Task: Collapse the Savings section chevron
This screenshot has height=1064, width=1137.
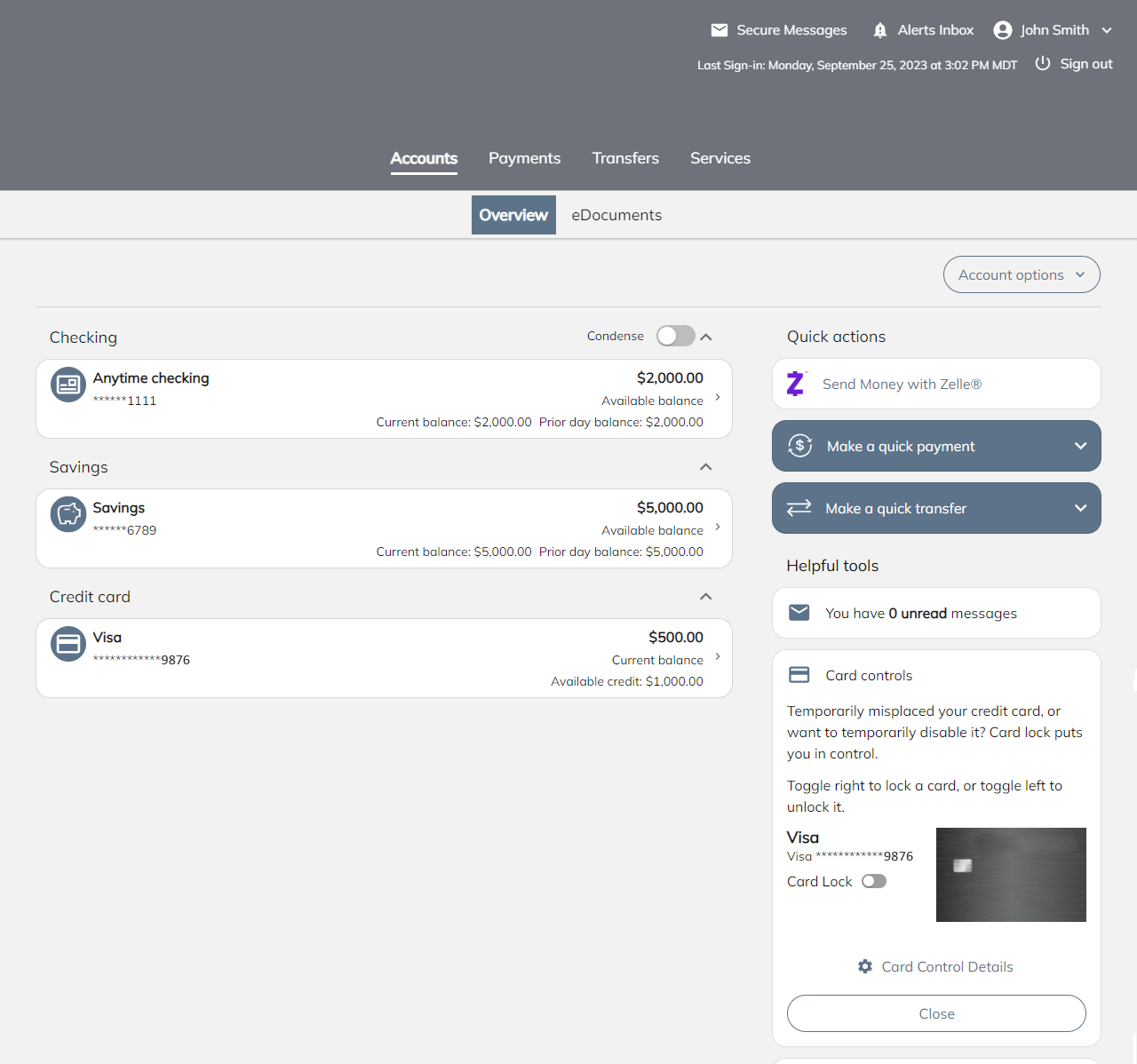Action: tap(706, 467)
